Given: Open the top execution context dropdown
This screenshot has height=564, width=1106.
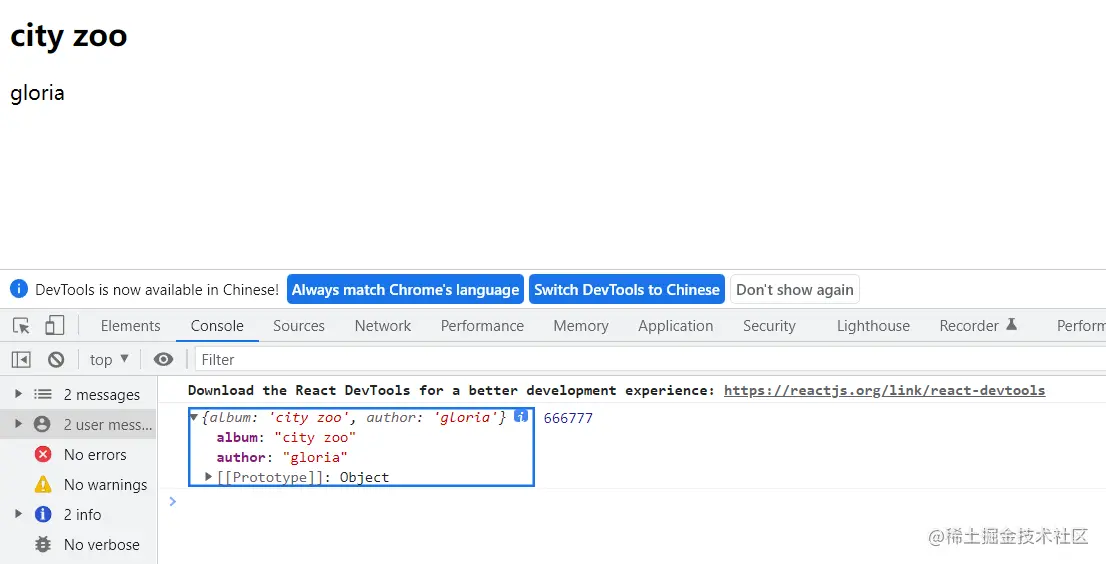Looking at the screenshot, I should pyautogui.click(x=109, y=360).
